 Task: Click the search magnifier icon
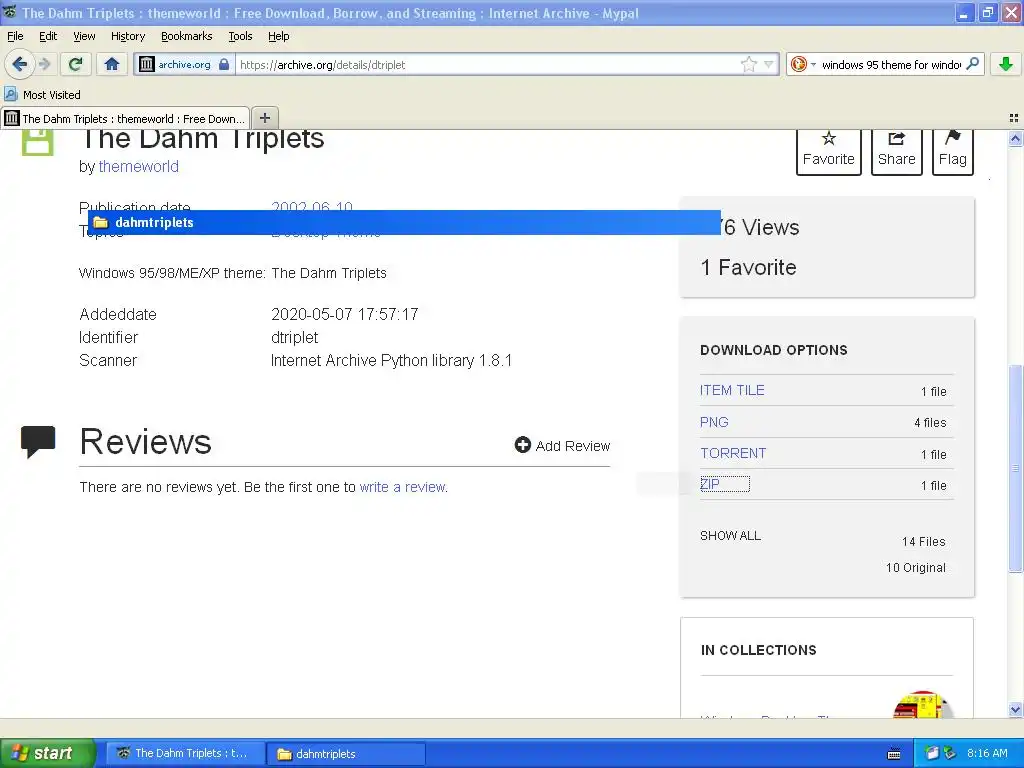click(972, 63)
